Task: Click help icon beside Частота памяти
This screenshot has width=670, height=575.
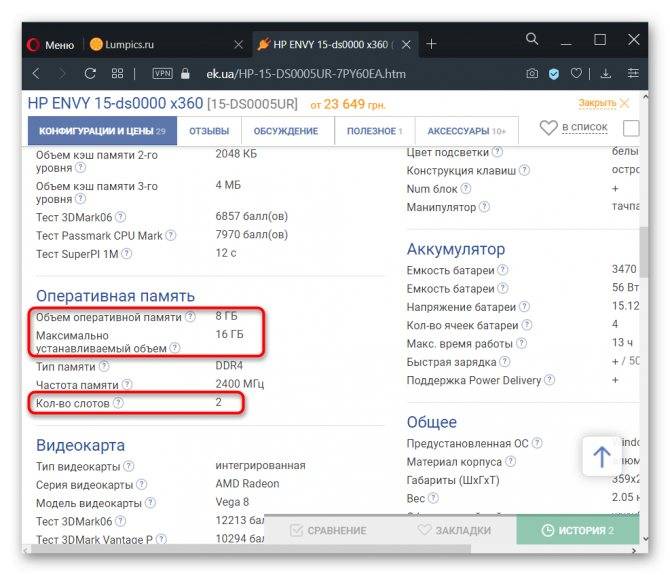Action: pos(127,384)
